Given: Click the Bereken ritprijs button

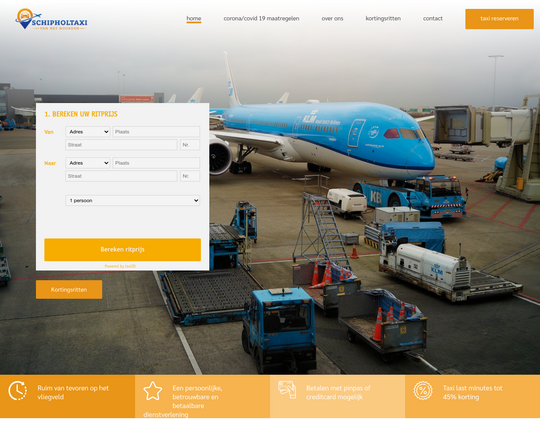Looking at the screenshot, I should pyautogui.click(x=123, y=249).
